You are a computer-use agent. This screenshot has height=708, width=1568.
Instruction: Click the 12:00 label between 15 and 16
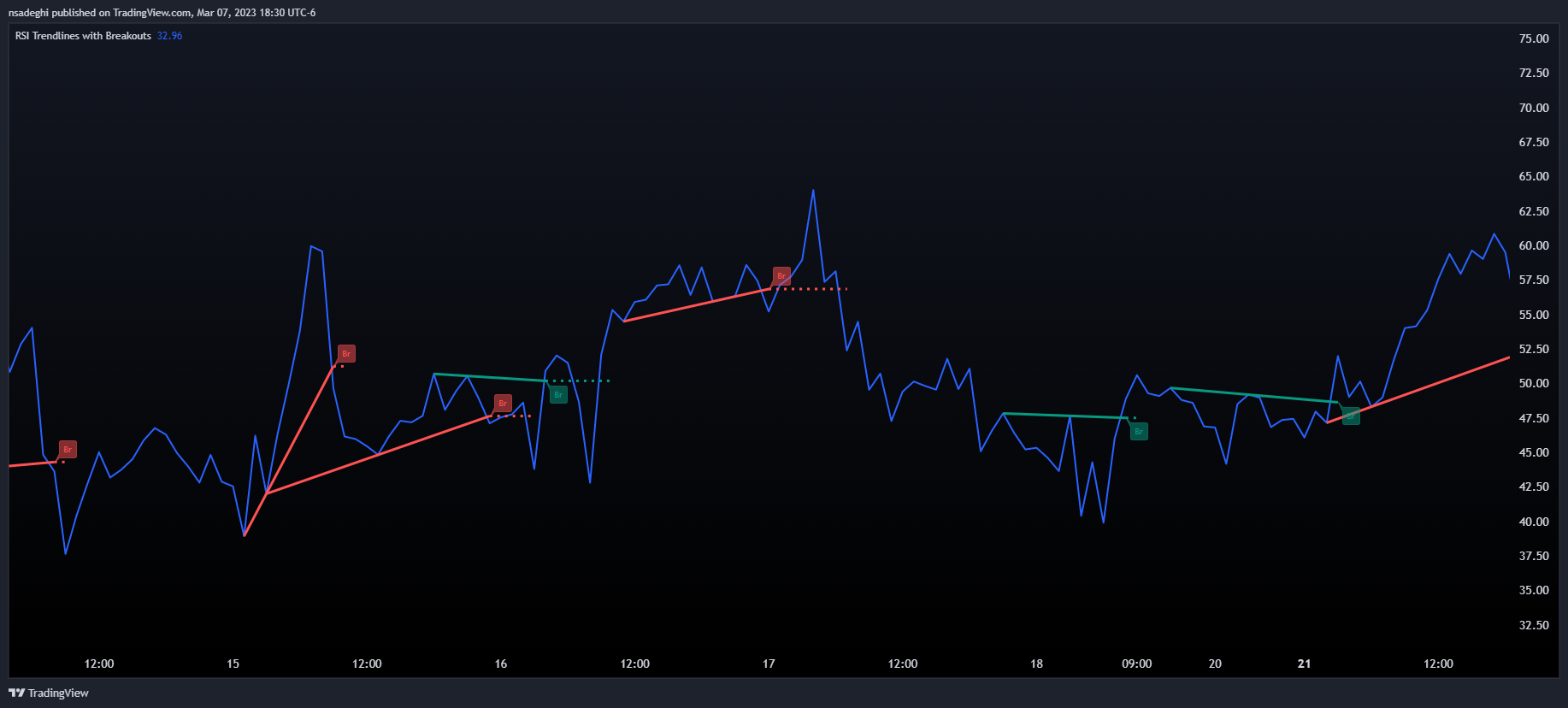[x=367, y=664]
